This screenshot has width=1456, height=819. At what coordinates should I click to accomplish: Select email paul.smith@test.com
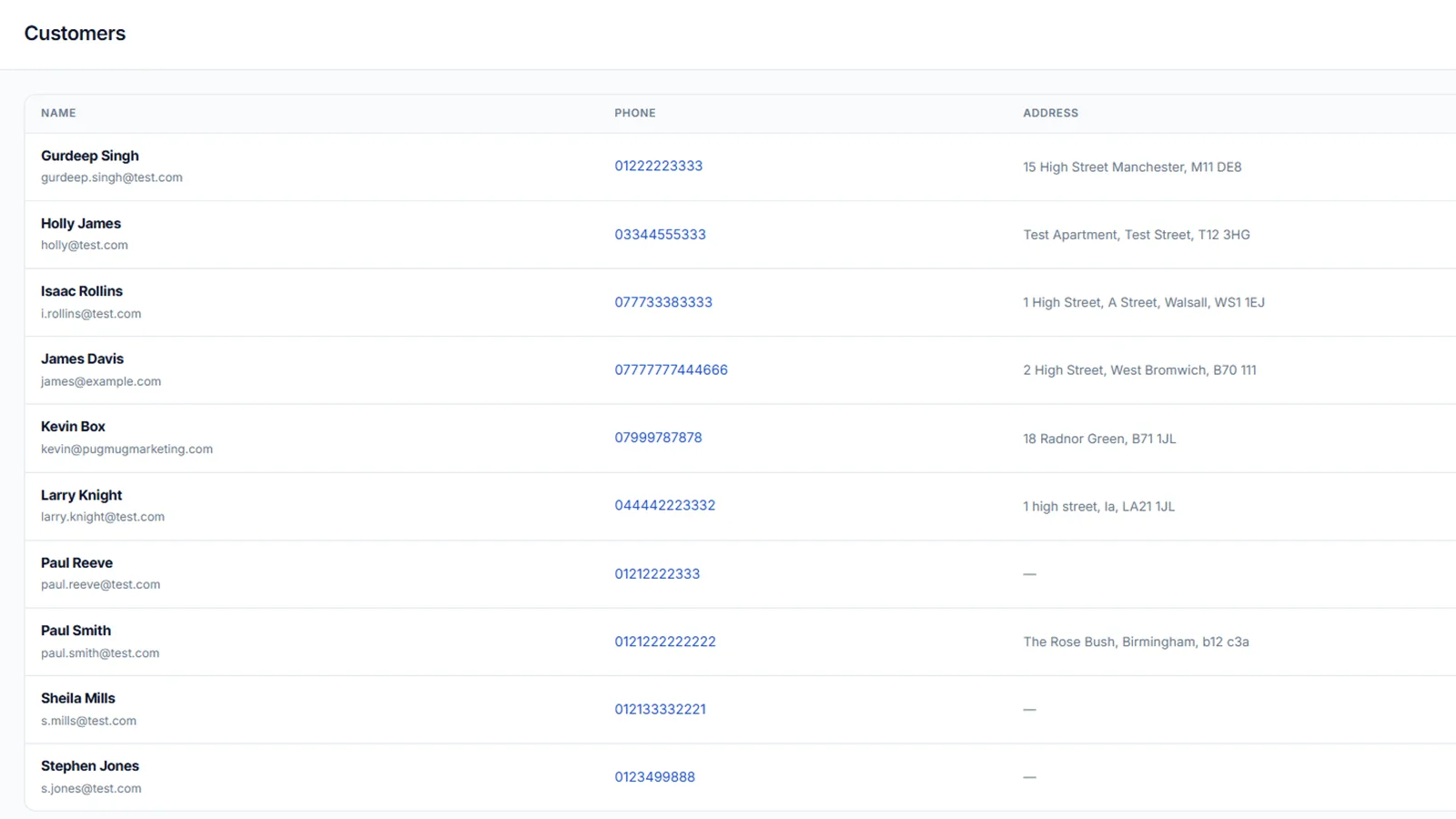coord(100,652)
